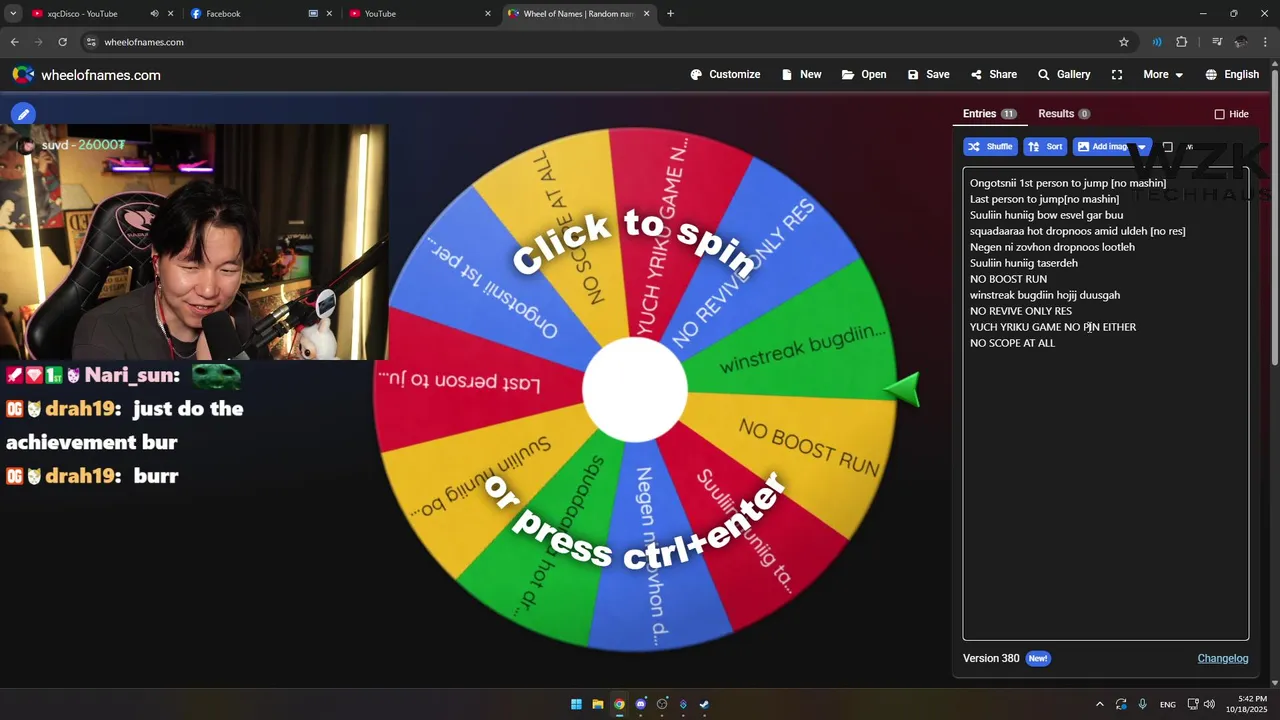This screenshot has height=720, width=1280.
Task: Reload the page
Action: pos(62,42)
